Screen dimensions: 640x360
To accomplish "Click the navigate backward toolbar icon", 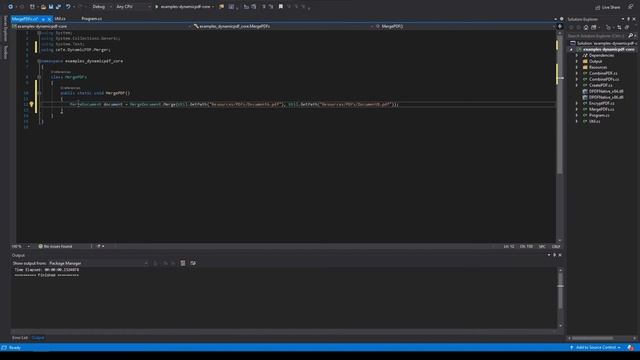I will point(10,7).
